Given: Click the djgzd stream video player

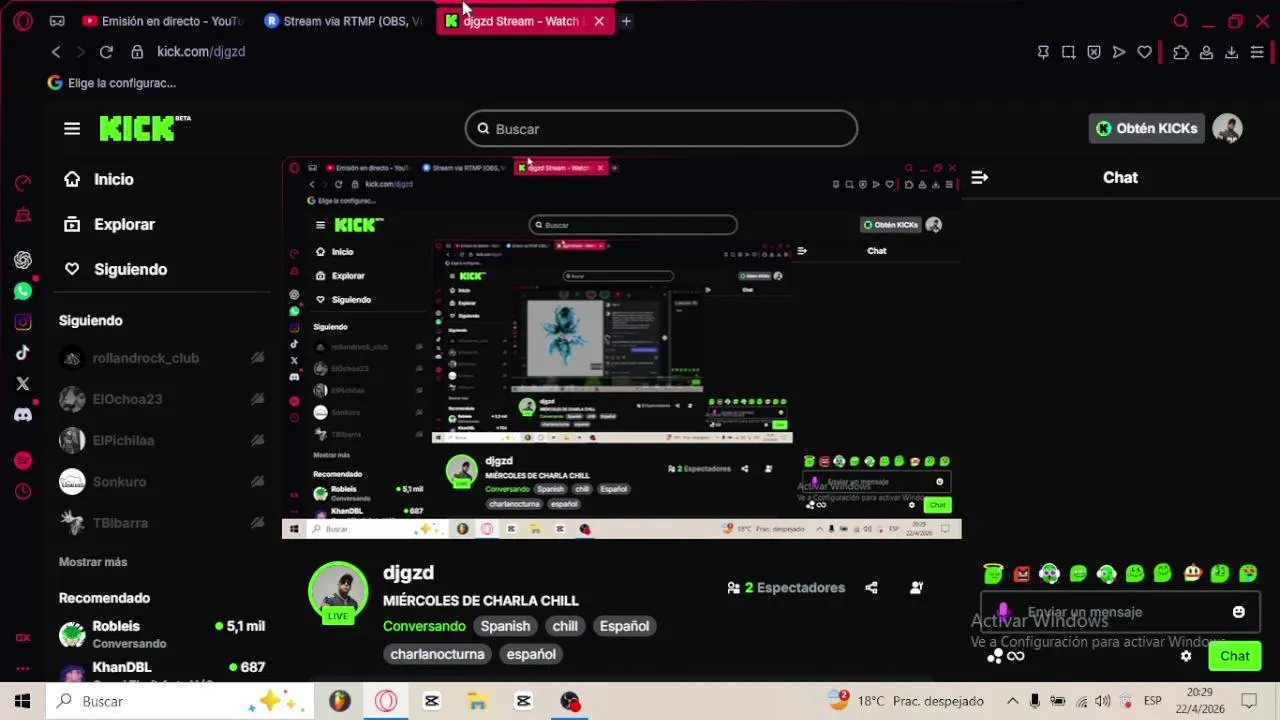Looking at the screenshot, I should pyautogui.click(x=621, y=348).
